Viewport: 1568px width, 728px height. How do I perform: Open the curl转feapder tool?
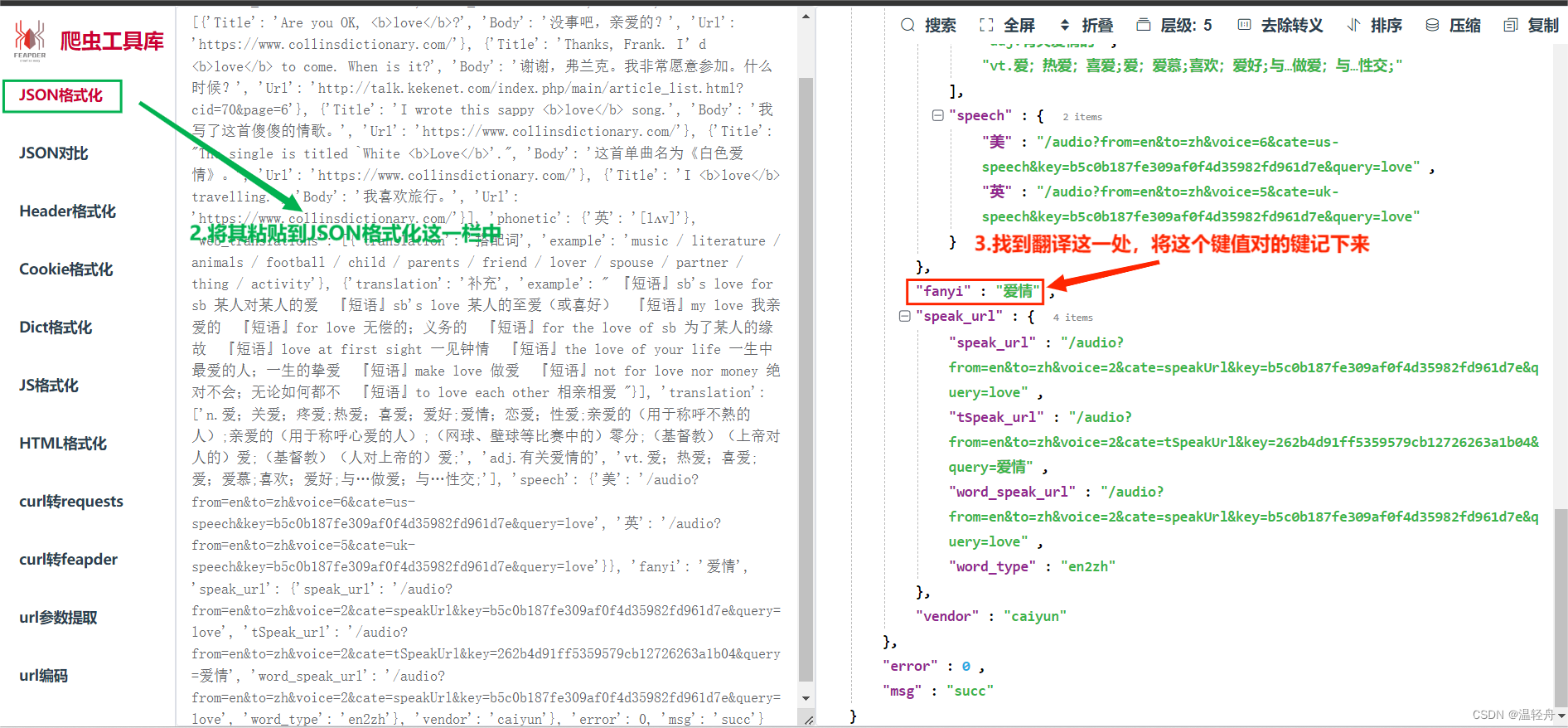point(69,559)
